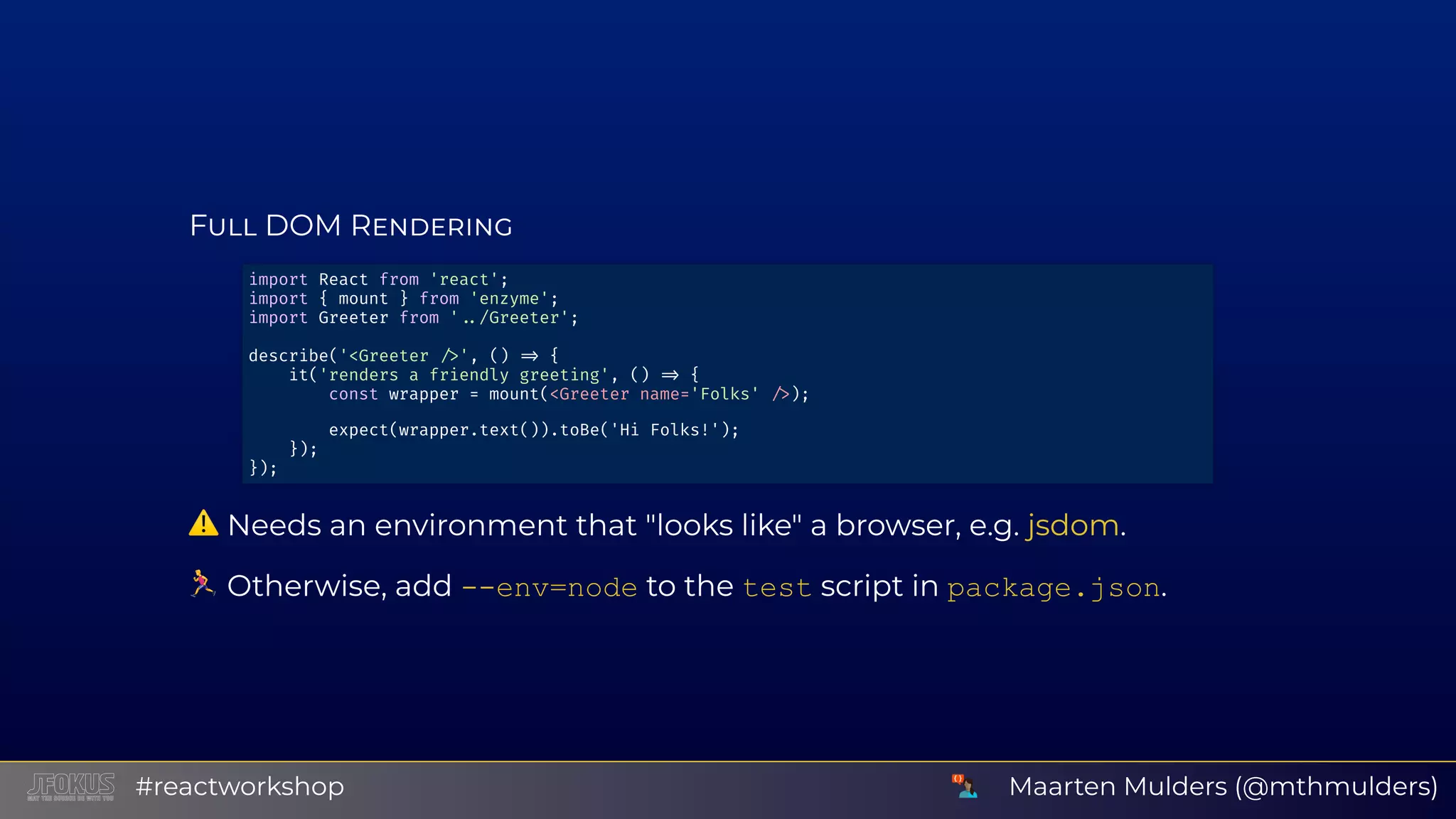The image size is (1456, 819).
Task: Click the package.json code text
Action: pos(1054,588)
